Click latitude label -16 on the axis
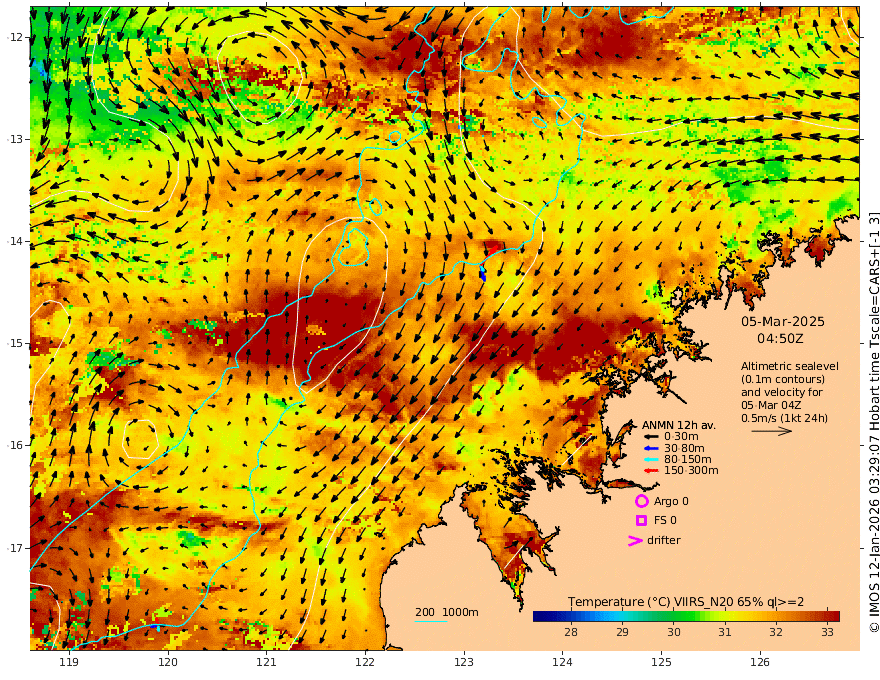 [x=15, y=445]
